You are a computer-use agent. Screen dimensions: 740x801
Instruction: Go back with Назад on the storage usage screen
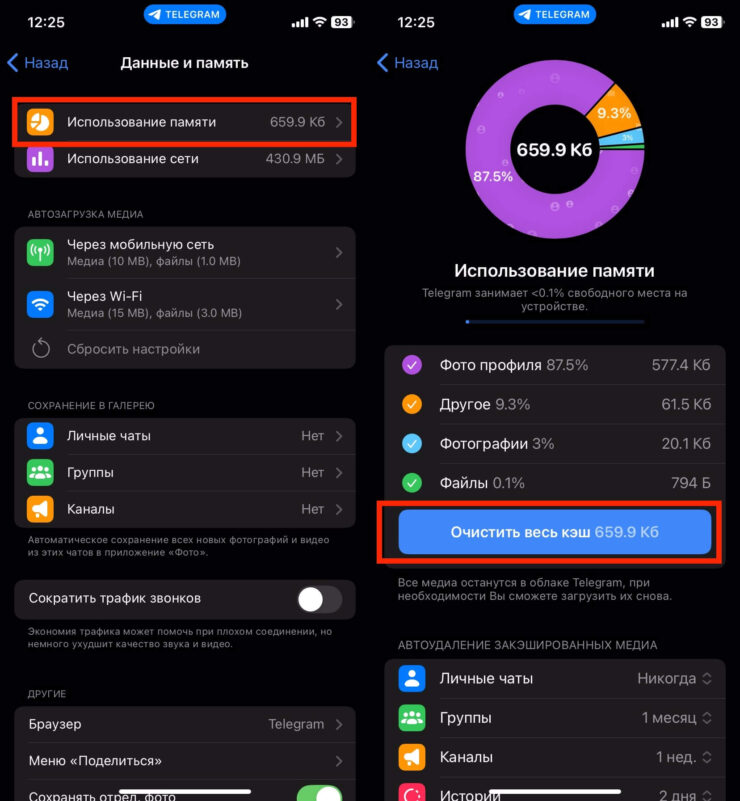tap(407, 62)
